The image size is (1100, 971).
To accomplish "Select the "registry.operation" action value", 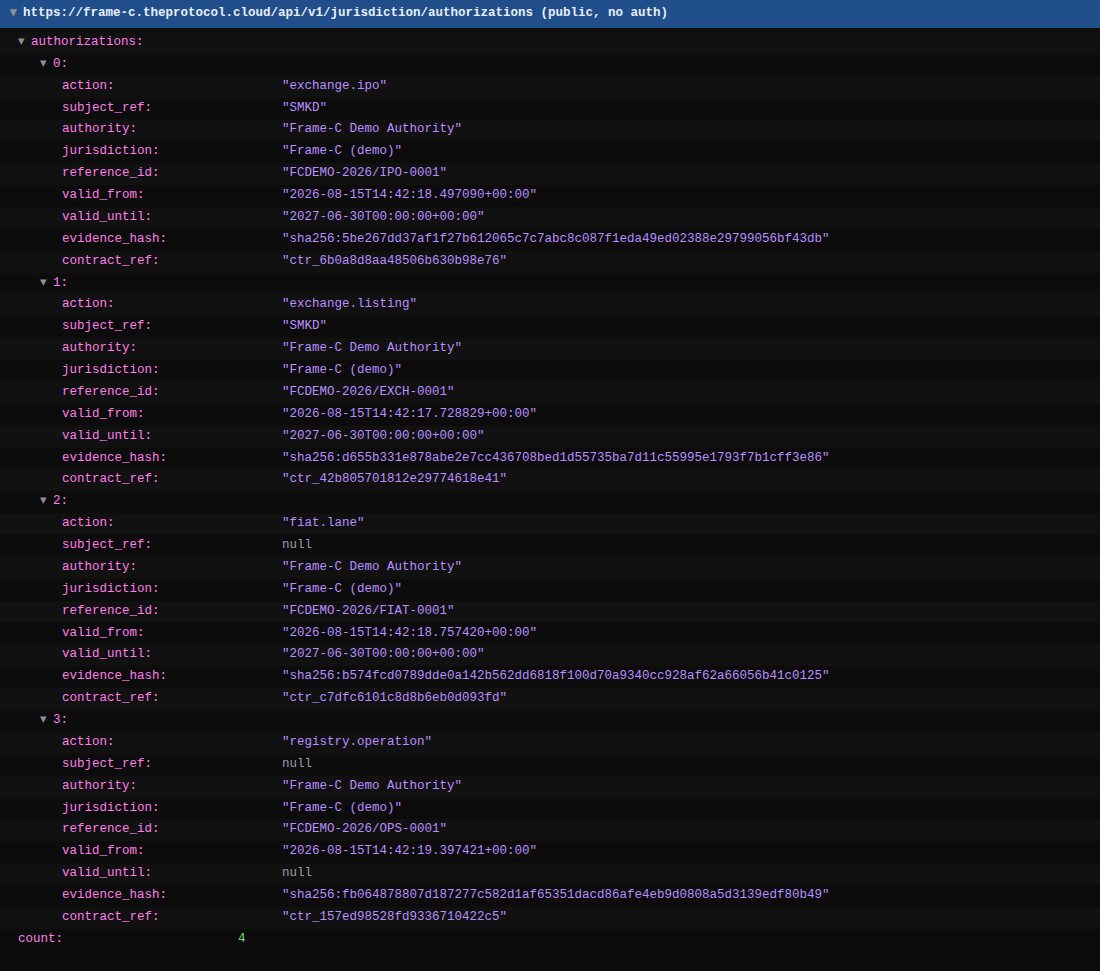I will (356, 741).
